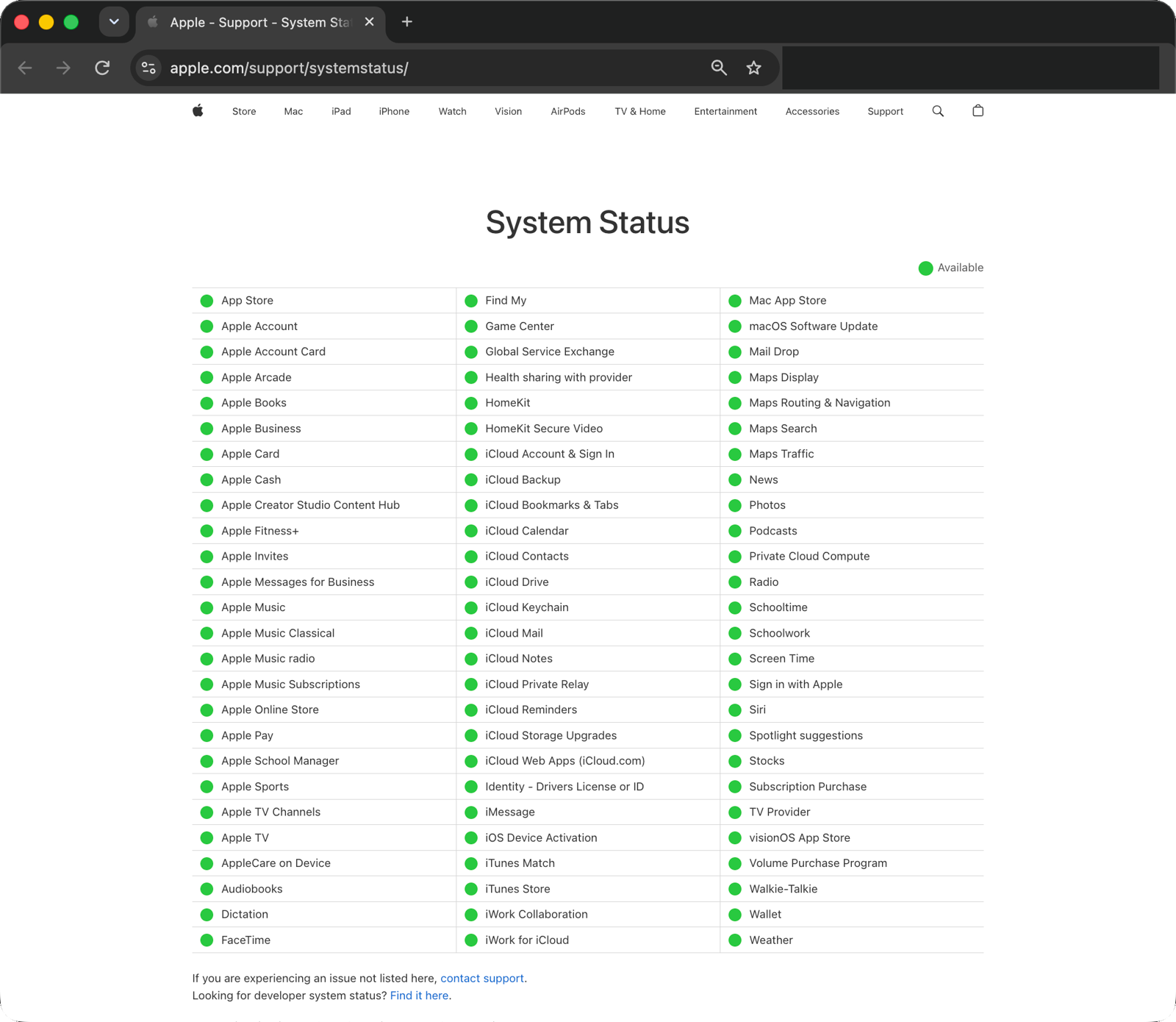The image size is (1176, 1022).
Task: Select the 'Apple Account' service row text
Action: (259, 326)
